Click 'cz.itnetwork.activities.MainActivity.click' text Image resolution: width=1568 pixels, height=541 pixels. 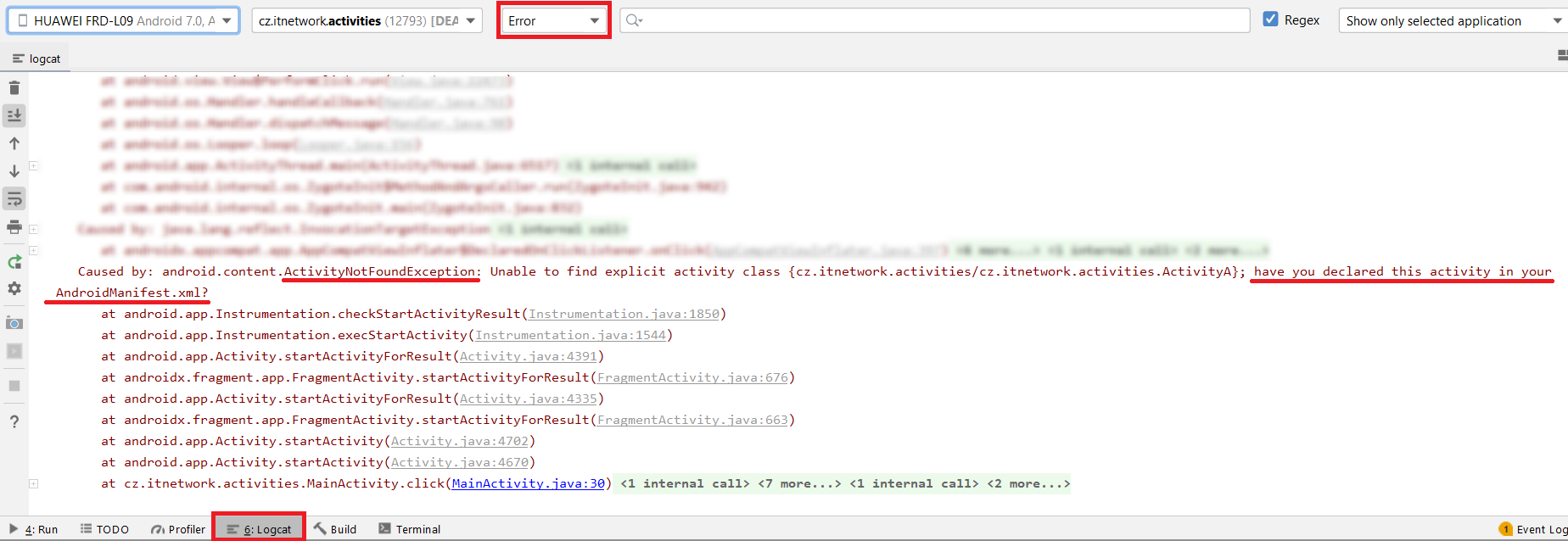pos(284,483)
